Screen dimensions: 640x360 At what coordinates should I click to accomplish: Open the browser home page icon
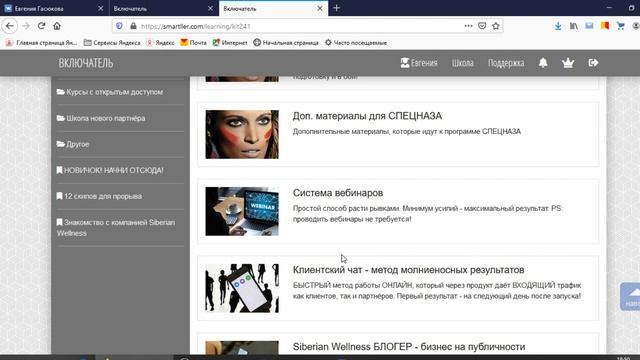(x=57, y=26)
